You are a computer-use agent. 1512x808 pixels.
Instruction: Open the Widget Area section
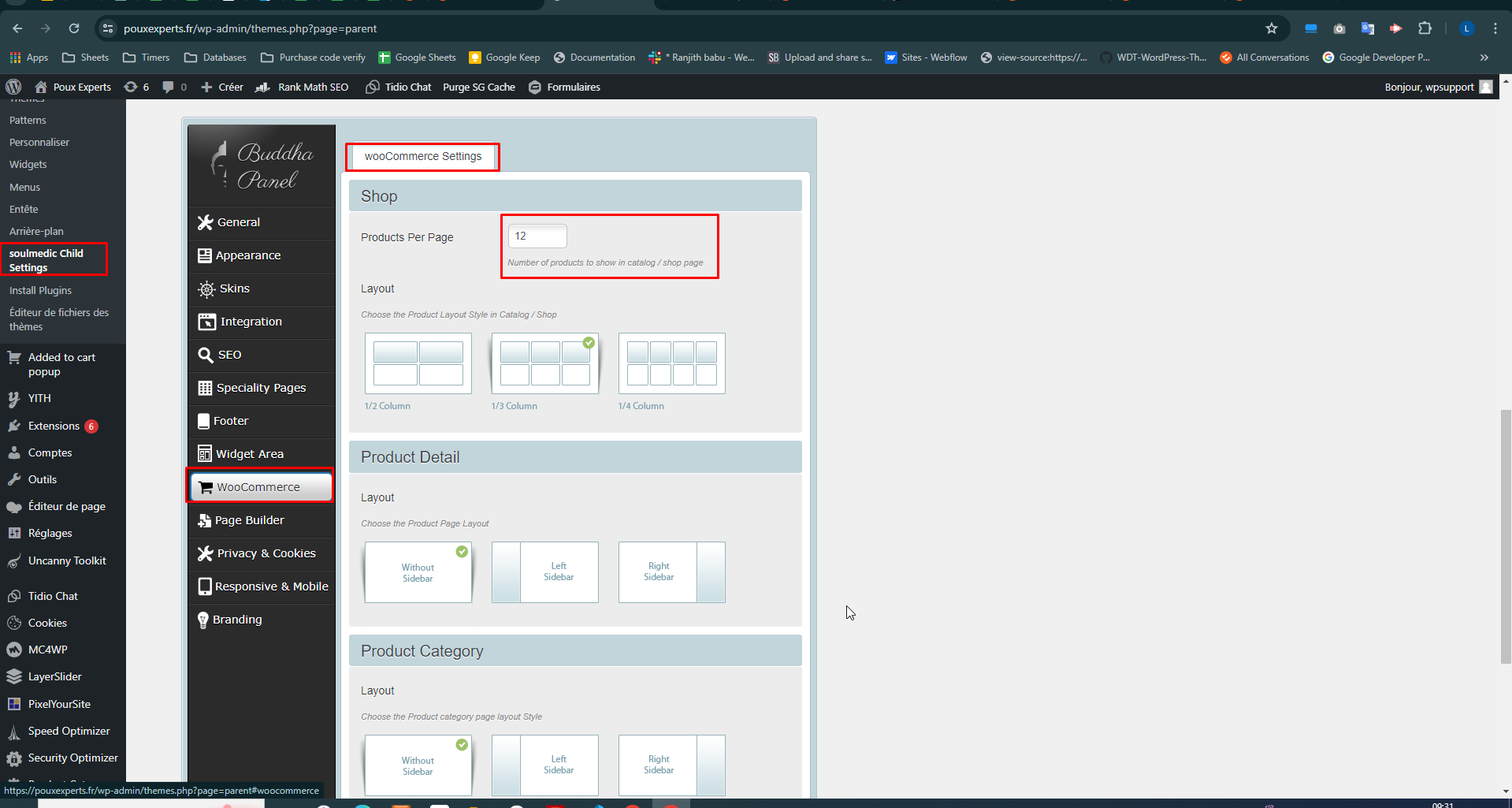tap(262, 454)
